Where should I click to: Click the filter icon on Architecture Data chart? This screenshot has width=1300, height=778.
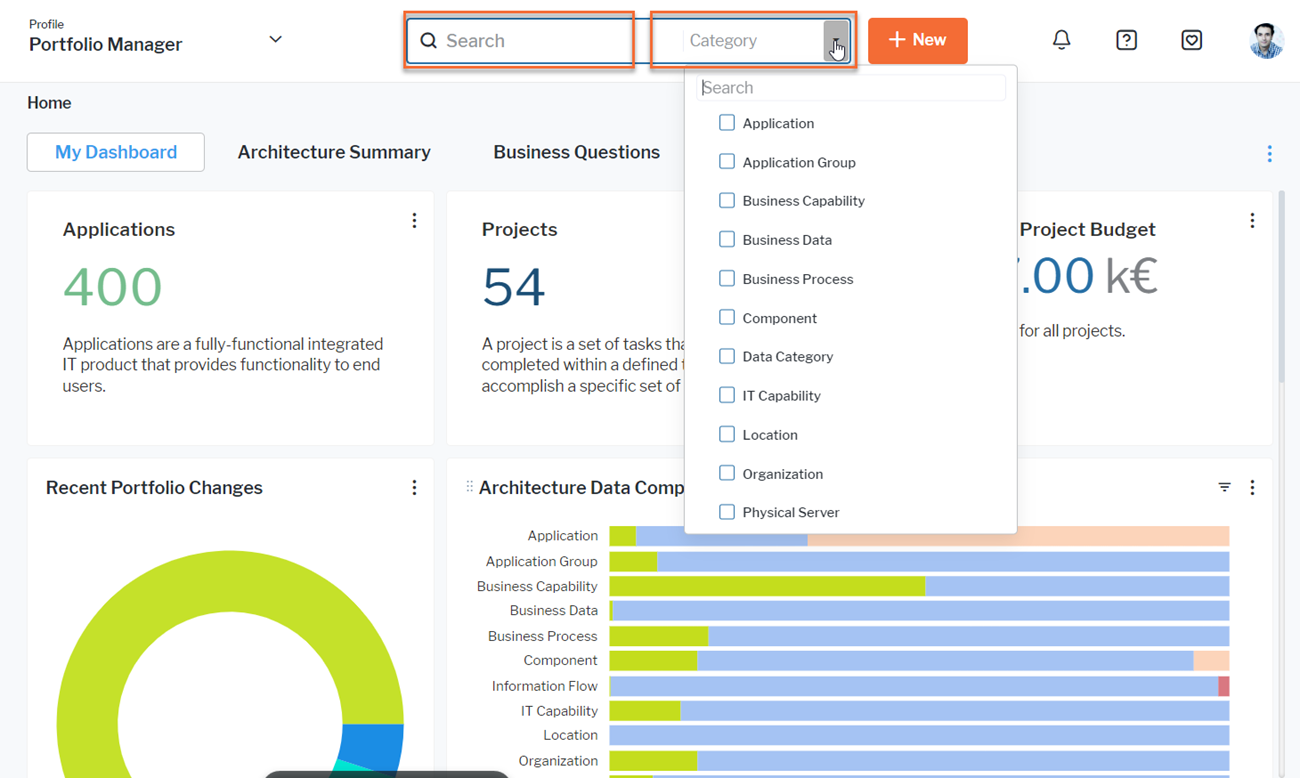(1224, 488)
